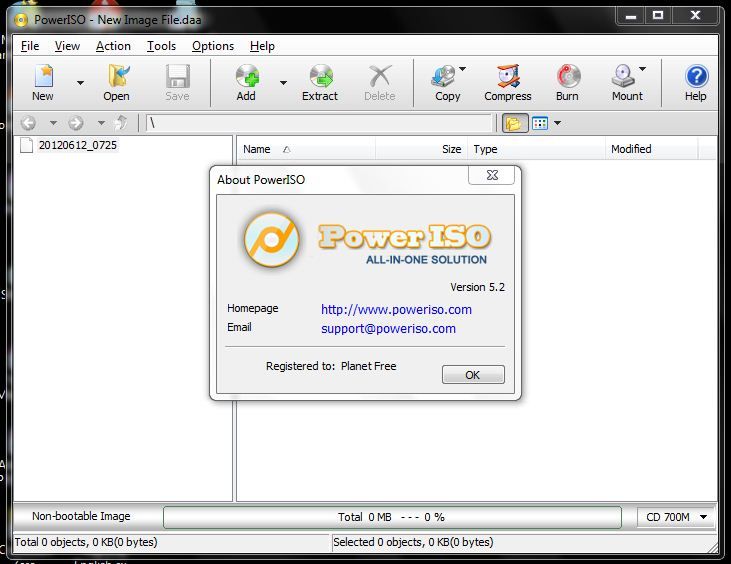The width and height of the screenshot is (731, 564).
Task: Open the Back history dropdown arrow
Action: (x=53, y=123)
